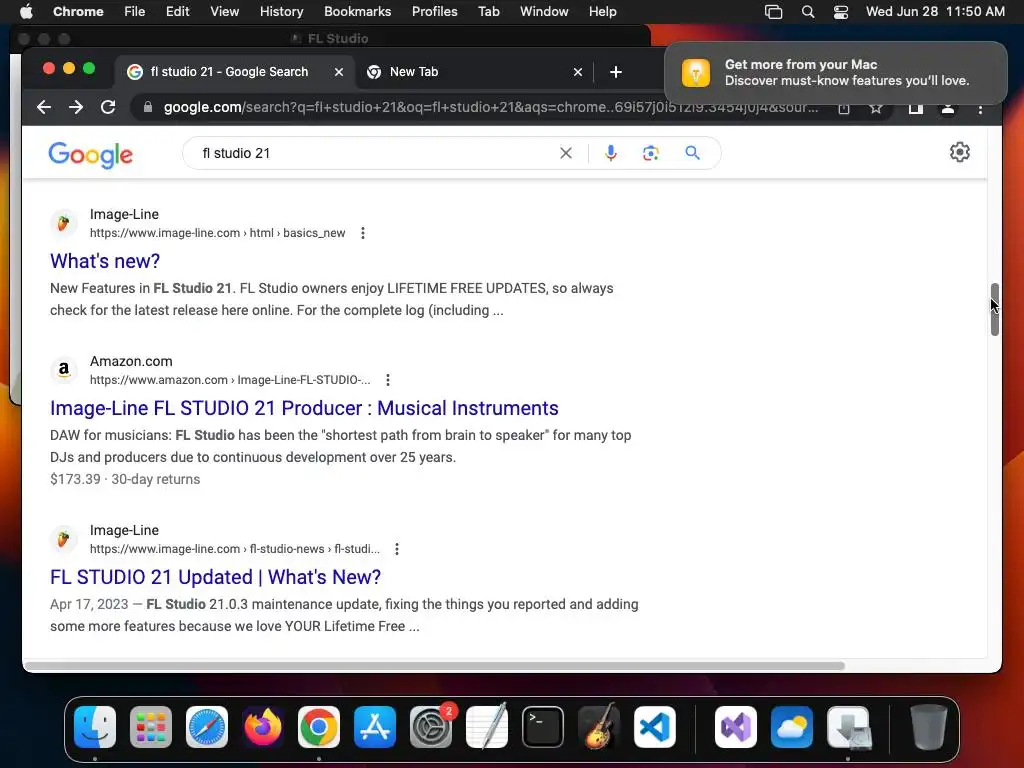Open Control Center in menu bar
Image resolution: width=1024 pixels, height=768 pixels.
(x=840, y=12)
